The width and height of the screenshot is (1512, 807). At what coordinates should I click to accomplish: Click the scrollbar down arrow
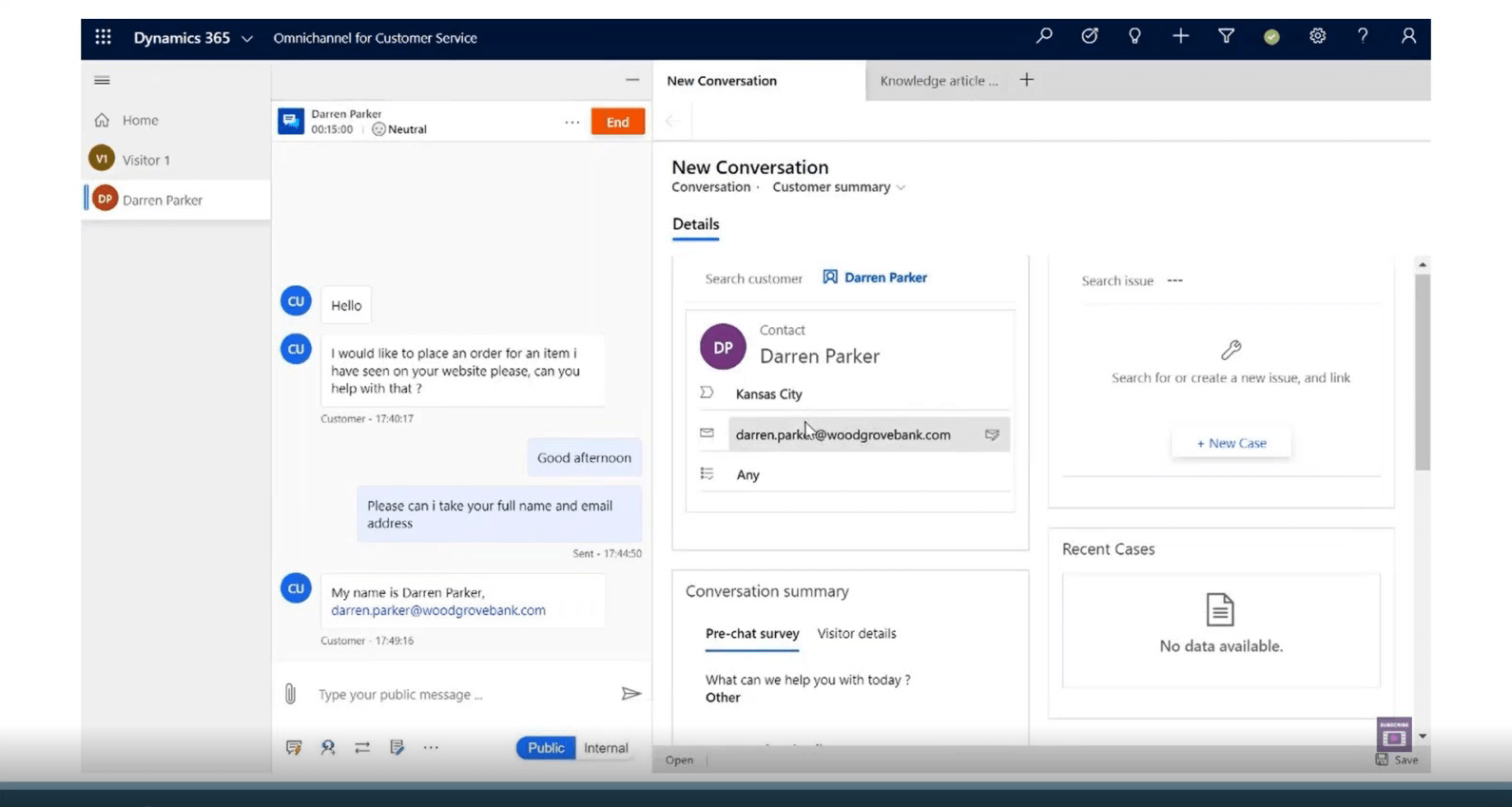1423,736
